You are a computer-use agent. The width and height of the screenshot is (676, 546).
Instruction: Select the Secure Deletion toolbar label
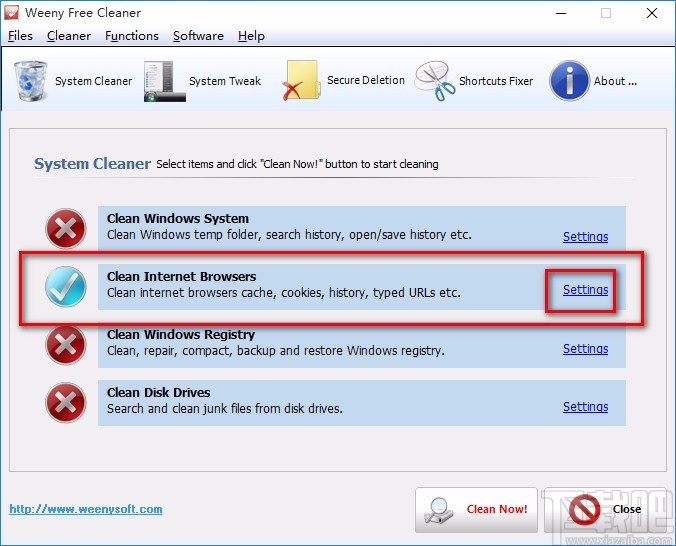point(366,80)
